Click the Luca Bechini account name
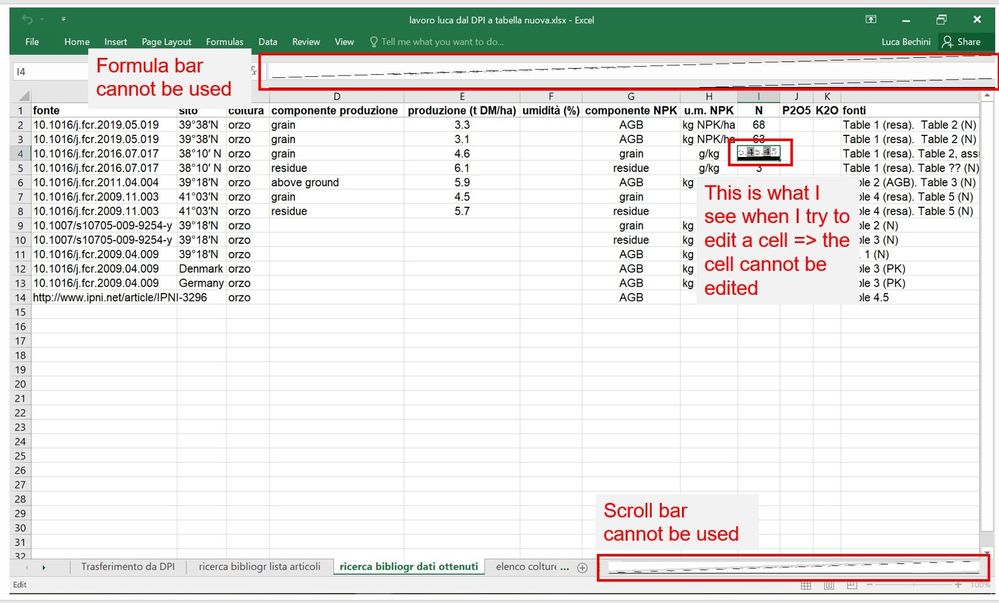This screenshot has height=603, width=999. (906, 42)
